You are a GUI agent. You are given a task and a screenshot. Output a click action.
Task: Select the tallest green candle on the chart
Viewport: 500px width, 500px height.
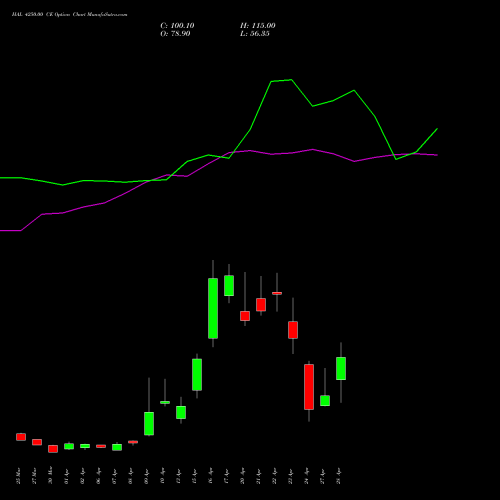point(213,308)
